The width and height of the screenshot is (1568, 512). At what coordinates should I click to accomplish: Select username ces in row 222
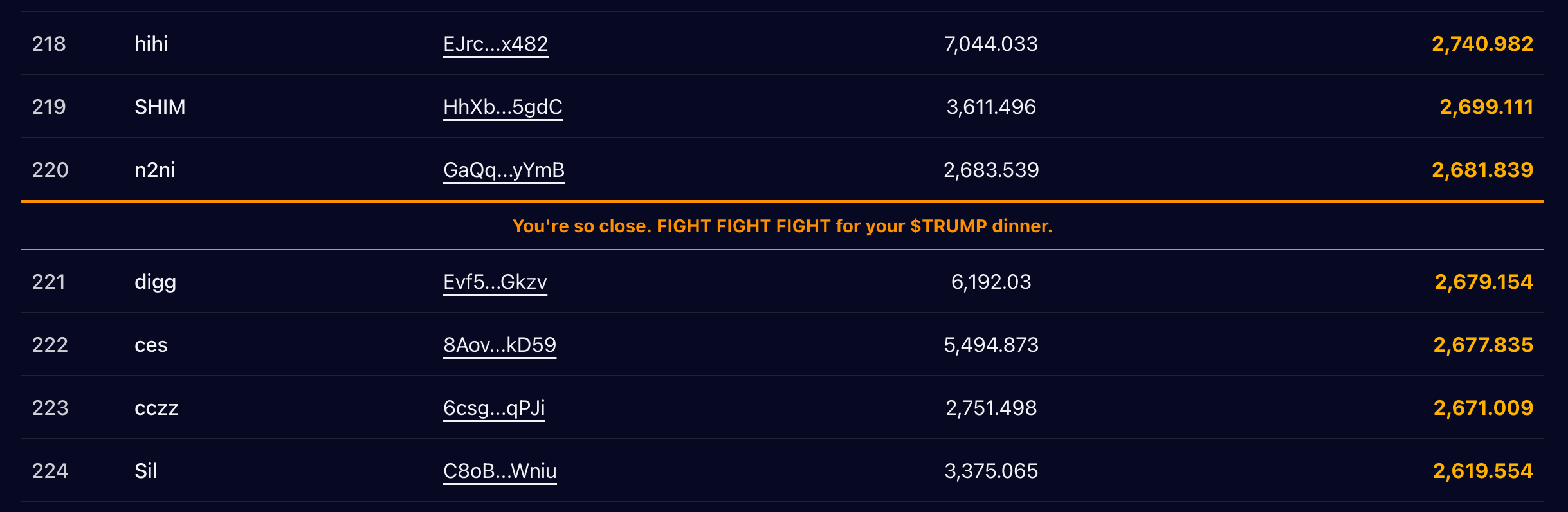click(x=150, y=345)
